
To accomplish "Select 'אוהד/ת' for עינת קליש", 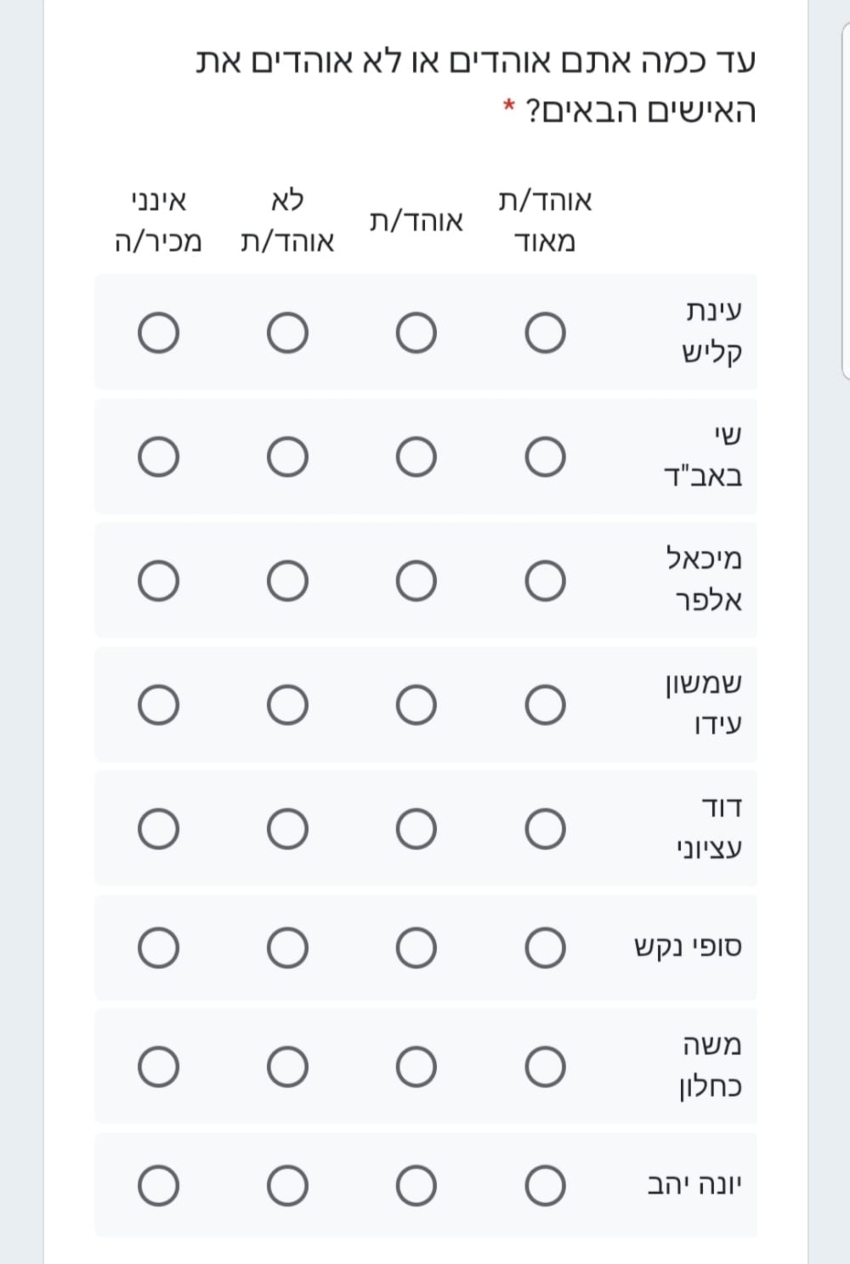I will [x=416, y=333].
